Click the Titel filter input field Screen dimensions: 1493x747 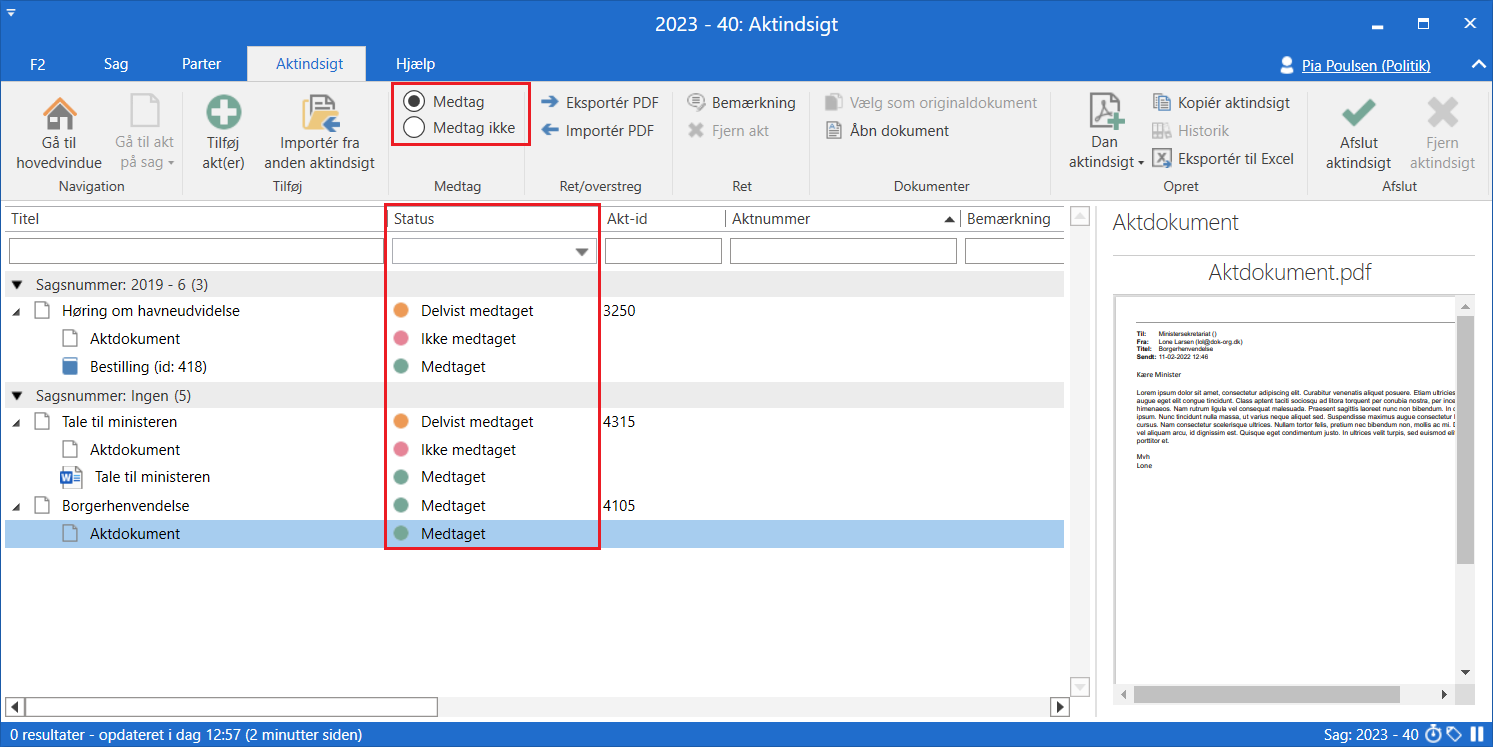click(196, 251)
